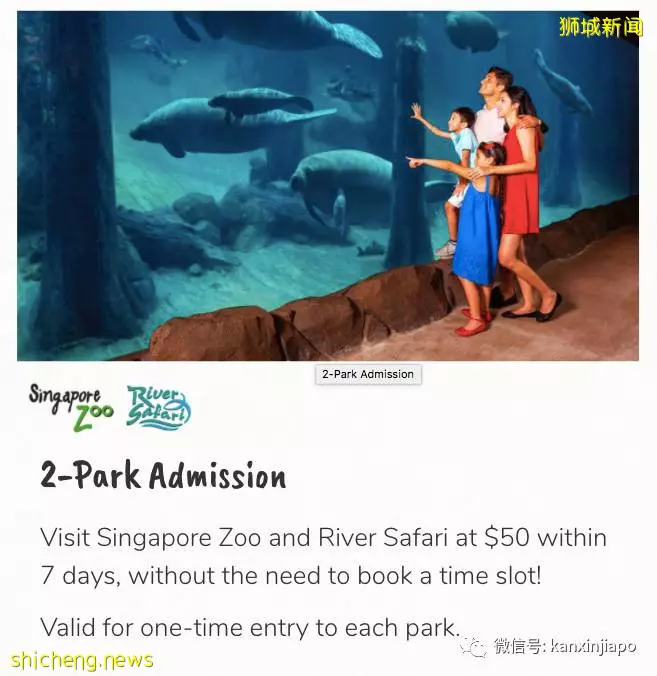Click the Singapore Zoo logo

[72, 407]
